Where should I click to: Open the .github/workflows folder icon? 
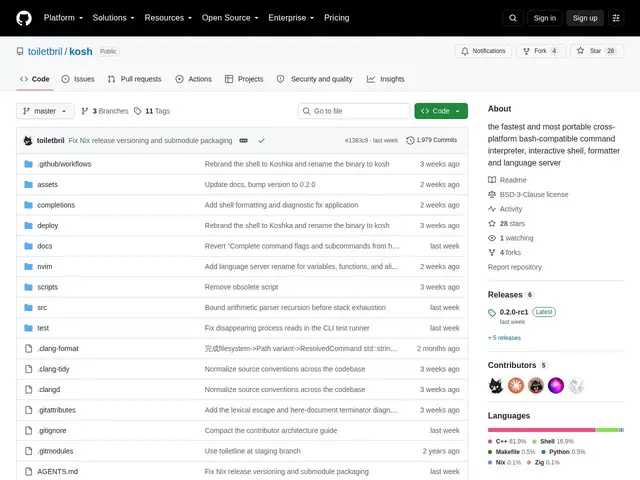click(28, 164)
